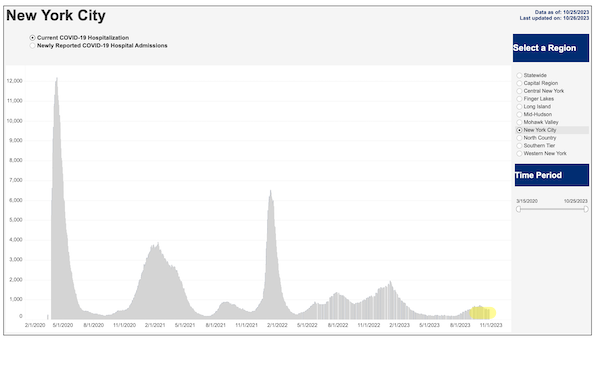600x382 pixels.
Task: Choose the Statewide region
Action: [519, 75]
